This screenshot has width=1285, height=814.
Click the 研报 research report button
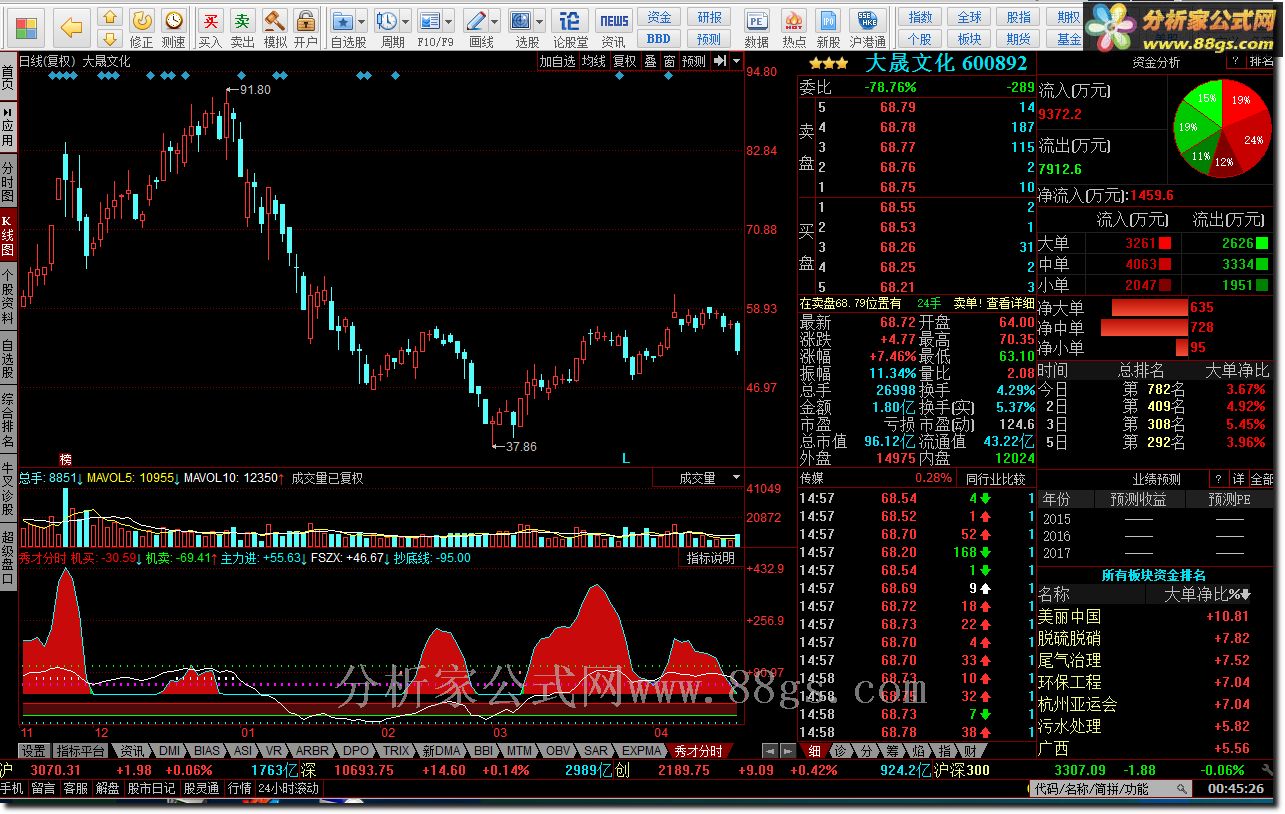[x=709, y=18]
